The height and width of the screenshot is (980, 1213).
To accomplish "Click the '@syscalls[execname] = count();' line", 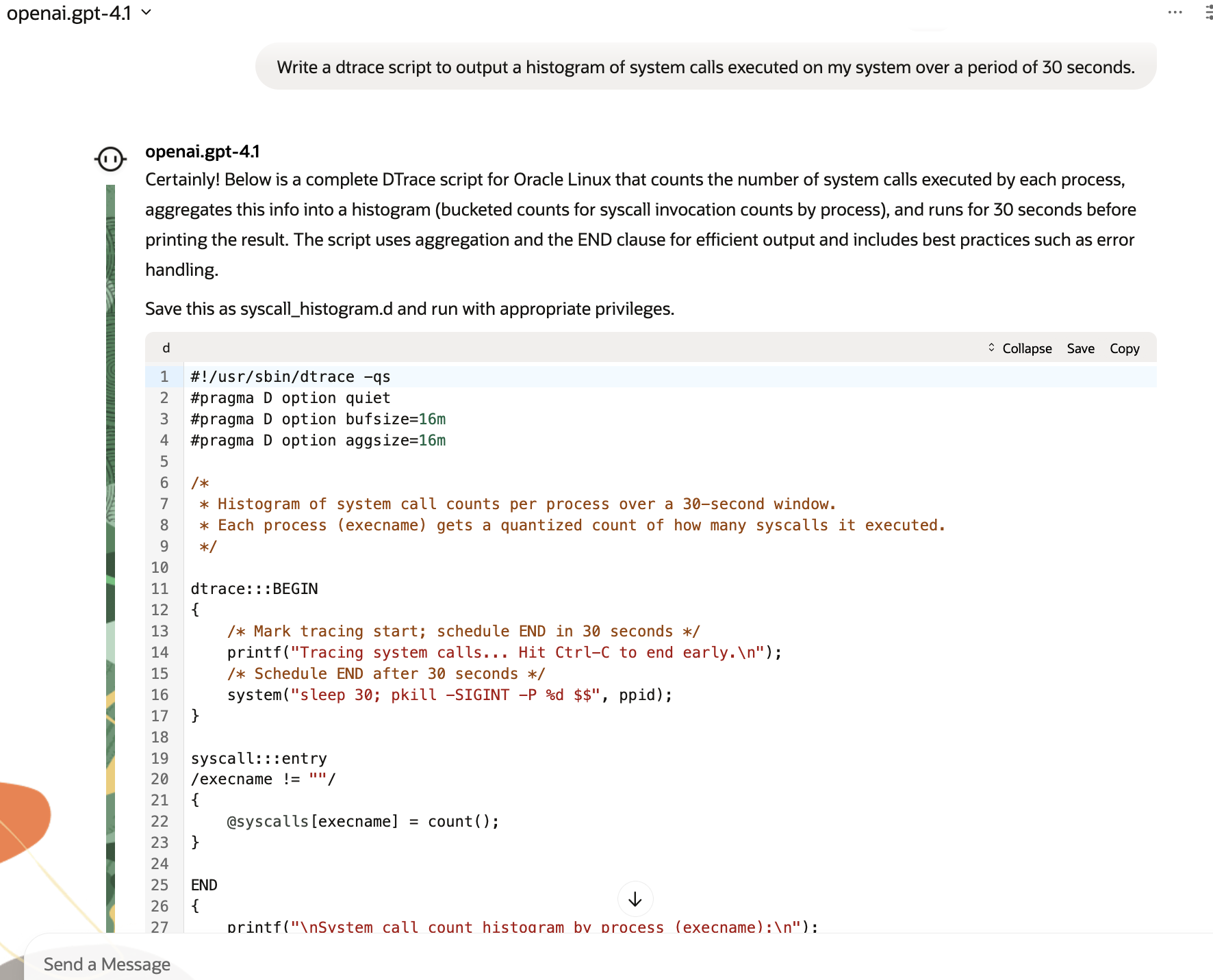I will pyautogui.click(x=363, y=822).
